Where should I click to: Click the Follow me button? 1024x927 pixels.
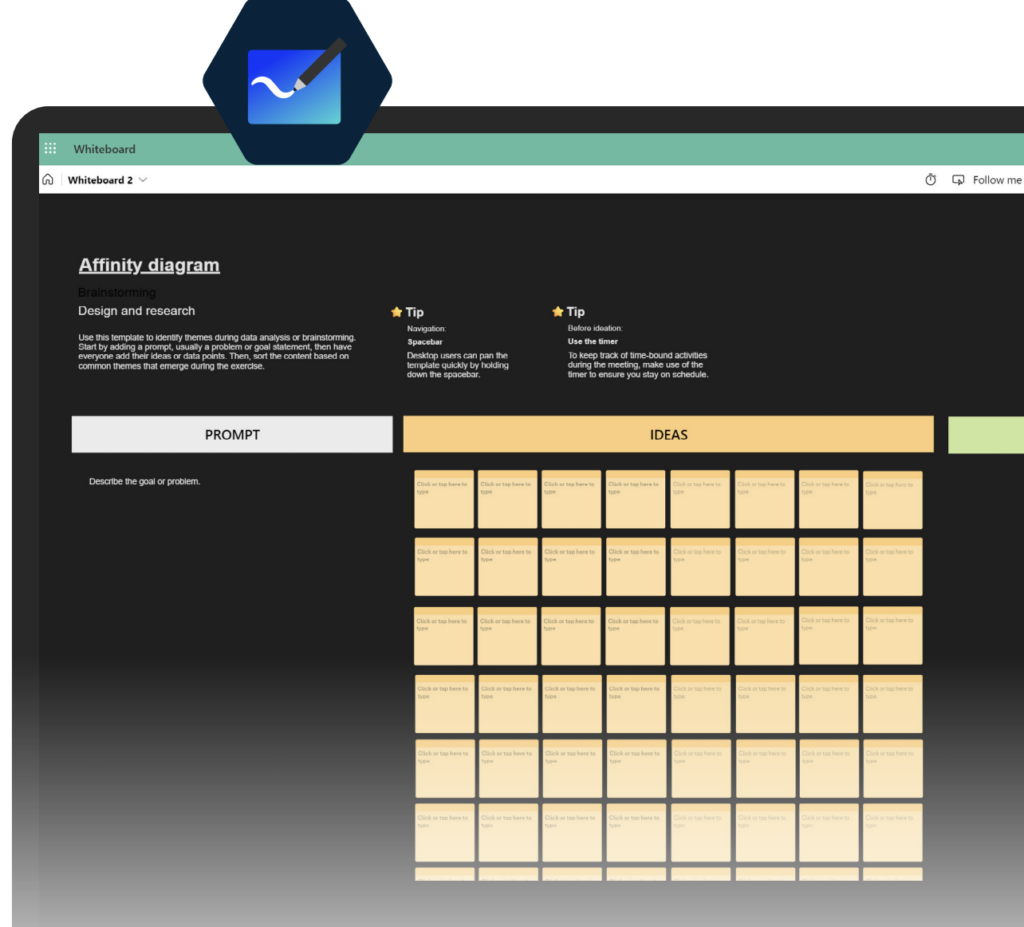tap(987, 180)
